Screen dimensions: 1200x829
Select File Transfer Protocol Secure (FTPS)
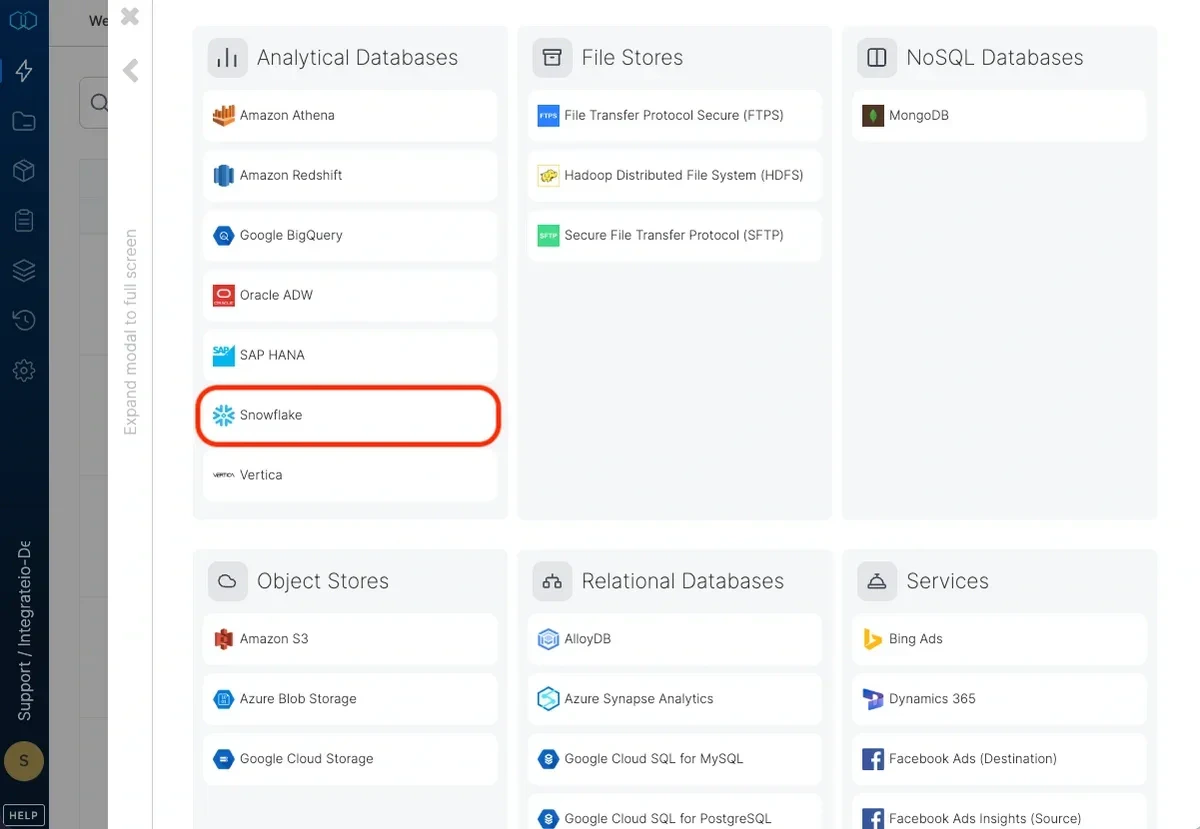(x=675, y=115)
